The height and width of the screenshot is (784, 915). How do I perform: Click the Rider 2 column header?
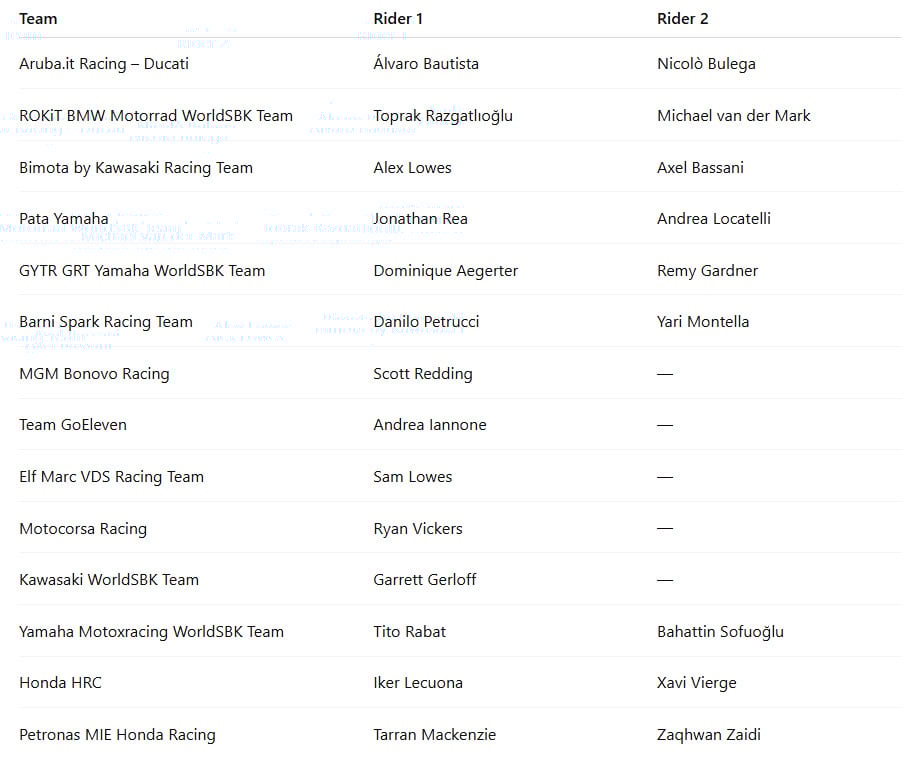682,19
